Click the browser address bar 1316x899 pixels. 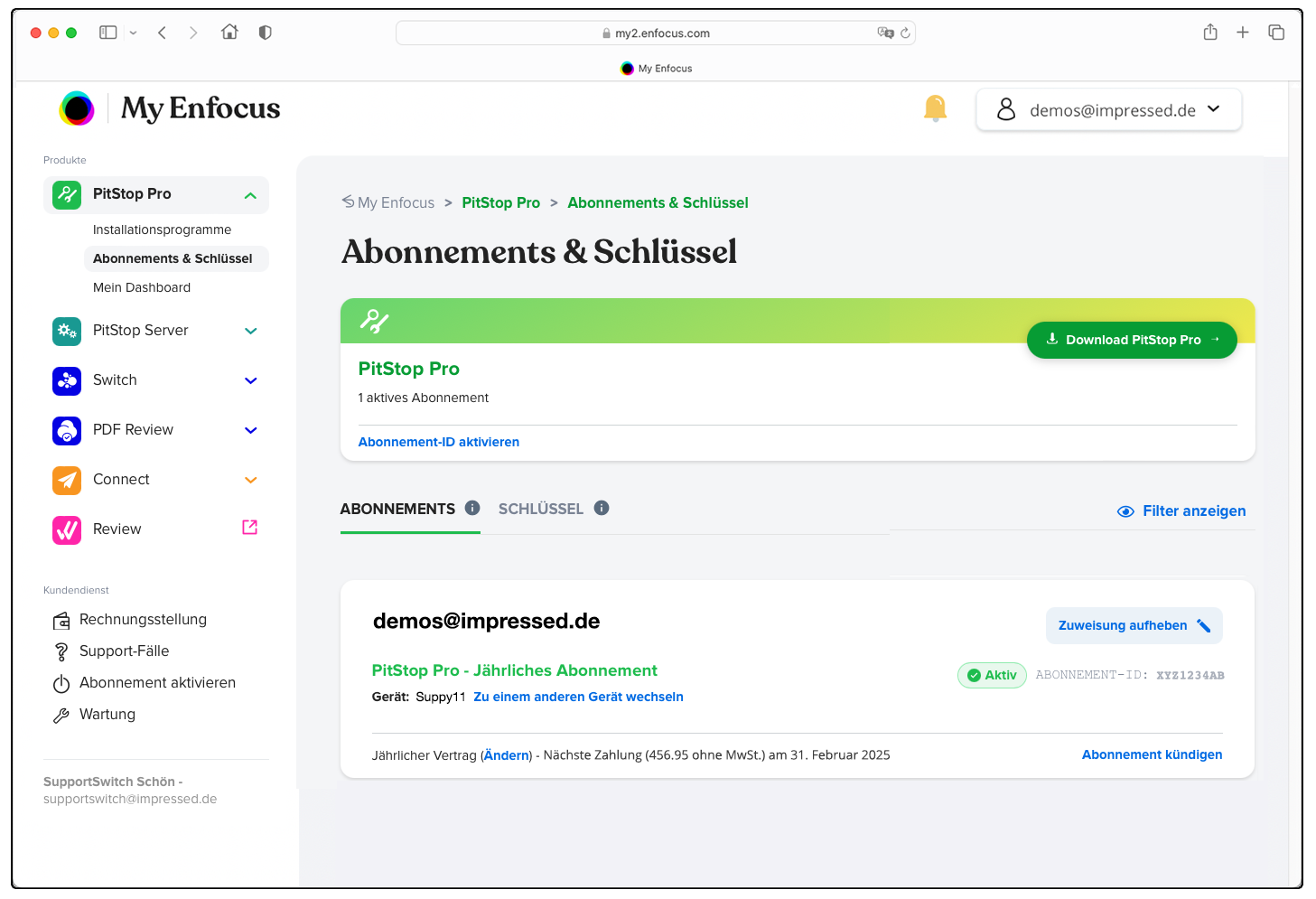pyautogui.click(x=657, y=33)
